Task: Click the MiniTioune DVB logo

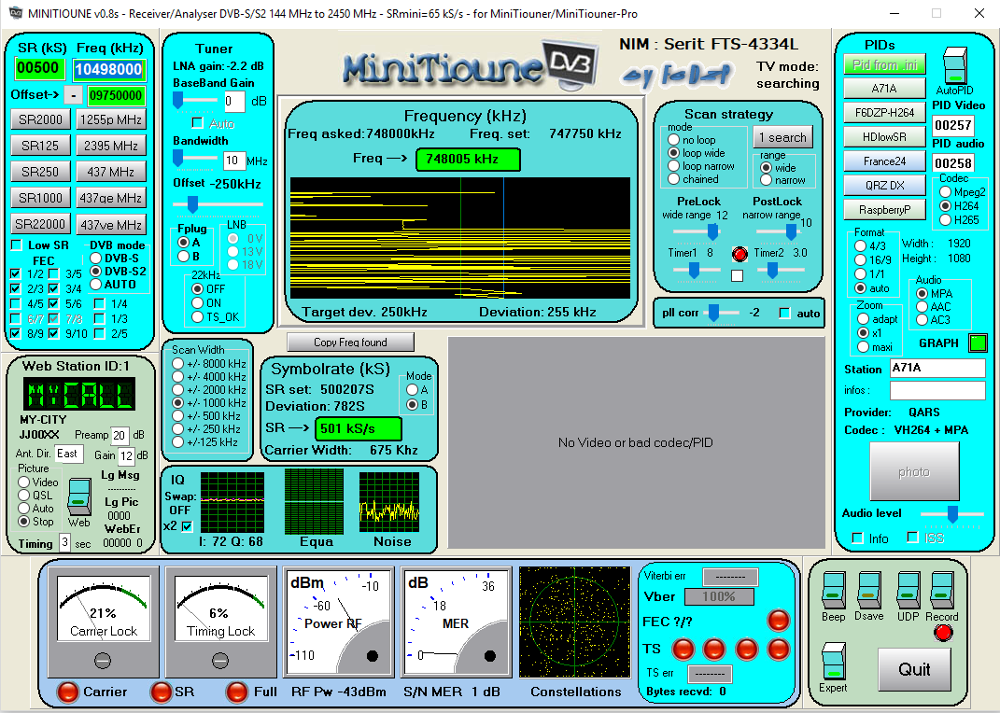Action: 470,66
